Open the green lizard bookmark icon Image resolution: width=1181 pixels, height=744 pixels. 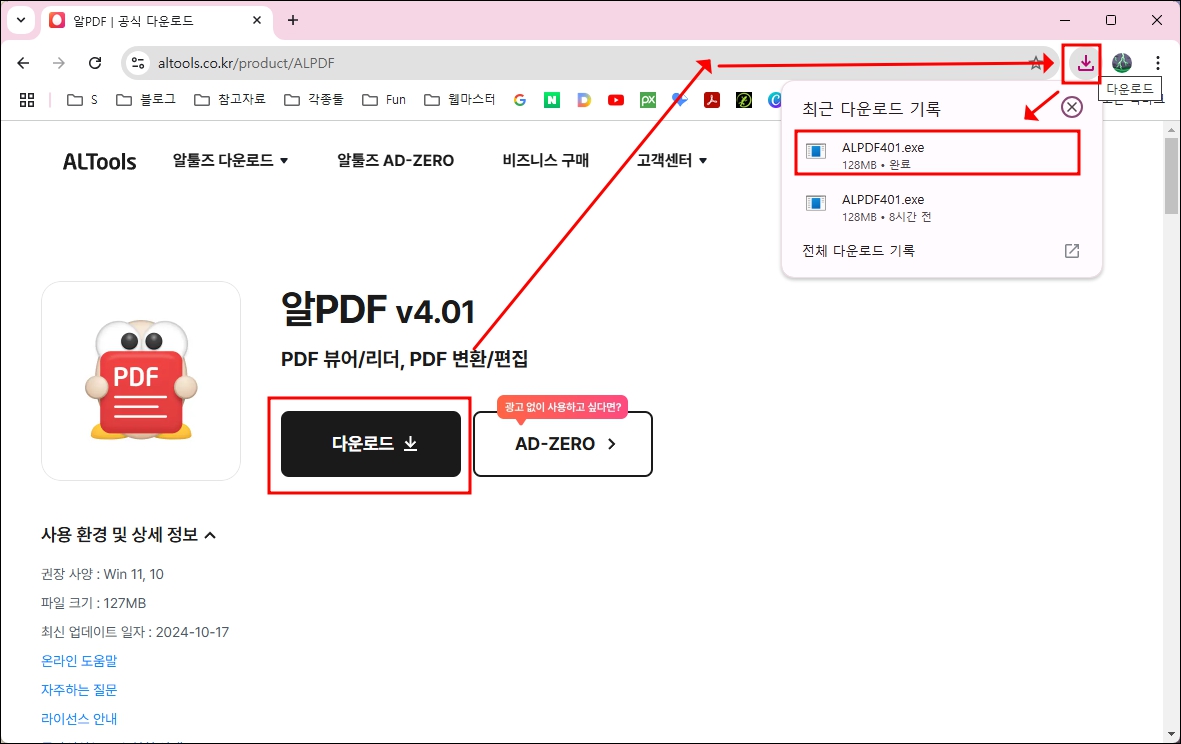[744, 99]
